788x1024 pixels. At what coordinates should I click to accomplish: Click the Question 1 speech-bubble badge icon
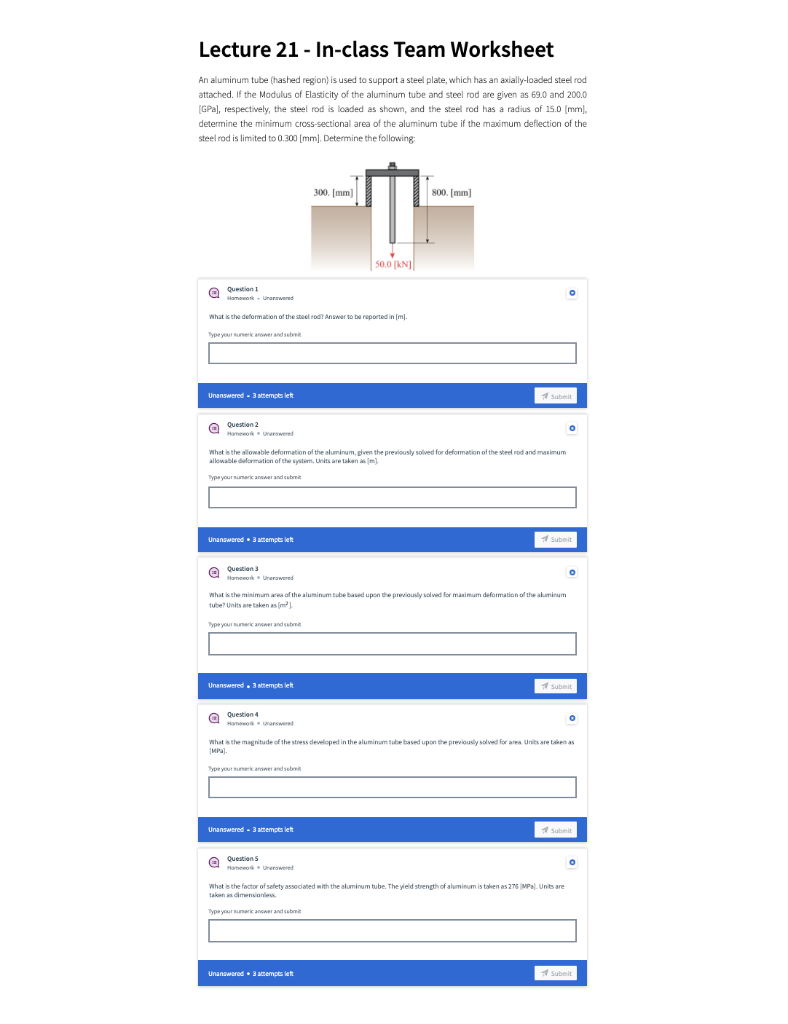214,291
